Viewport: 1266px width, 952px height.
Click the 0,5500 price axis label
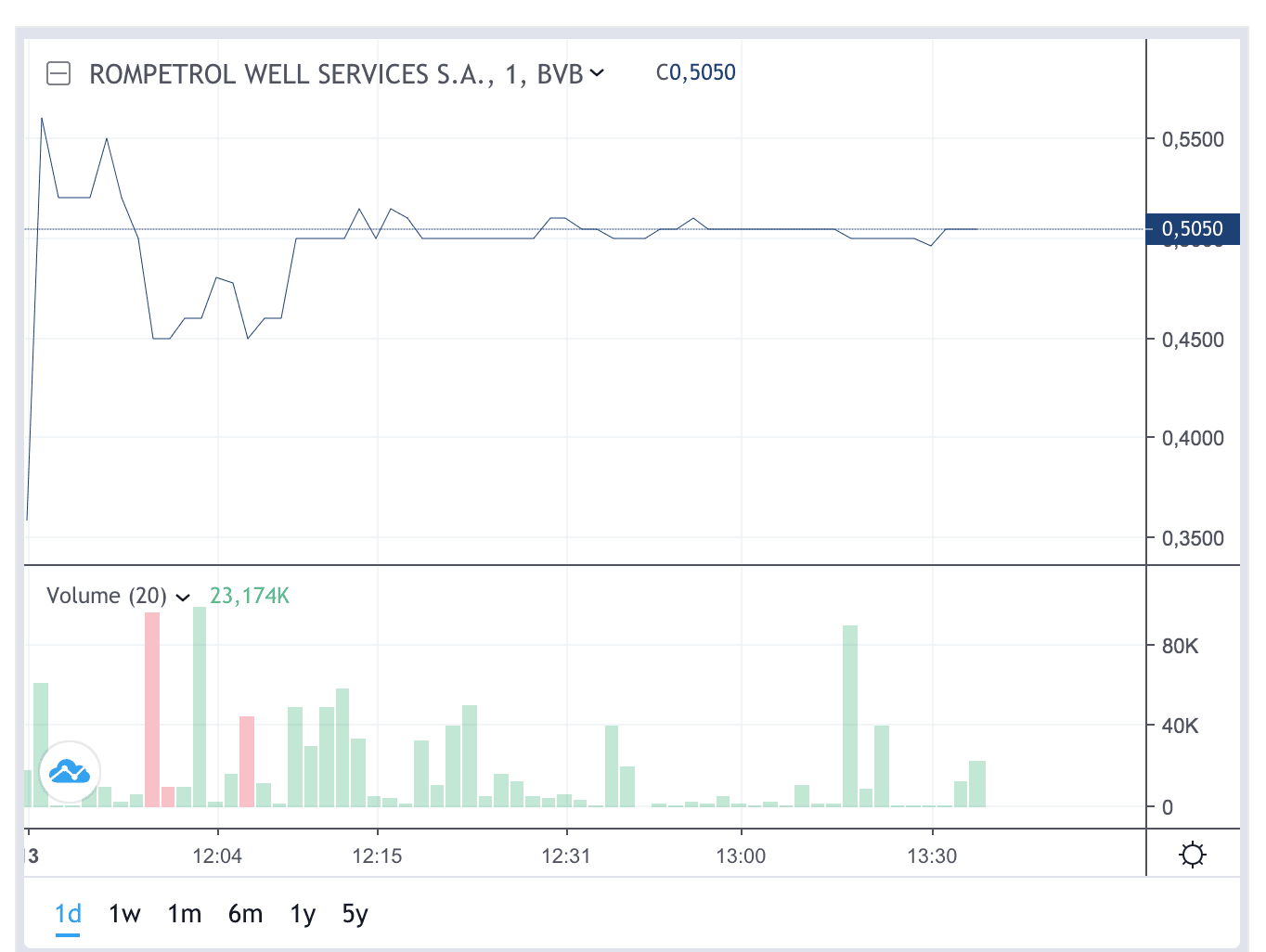[x=1193, y=139]
